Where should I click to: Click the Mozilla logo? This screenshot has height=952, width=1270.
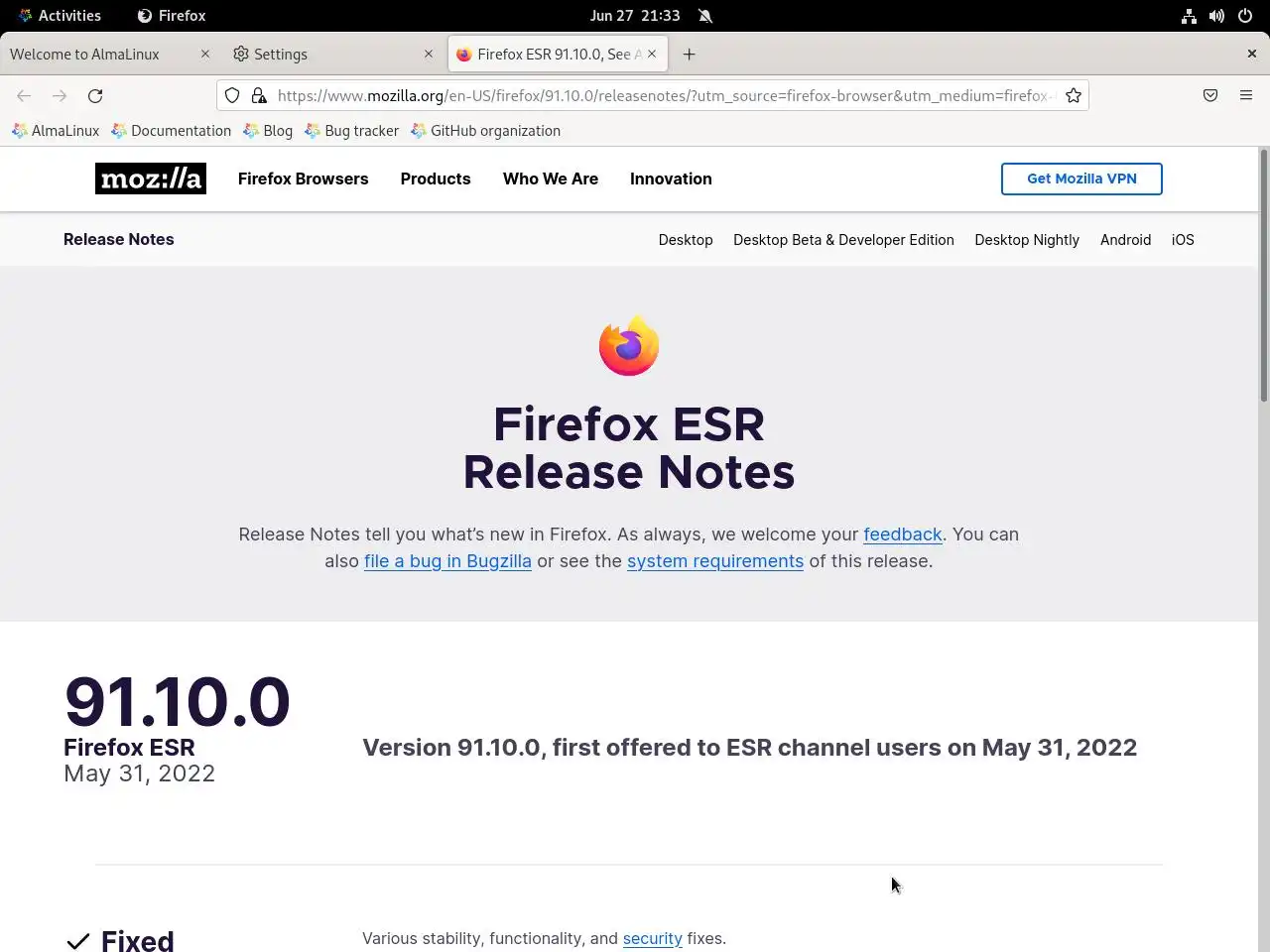pos(151,178)
